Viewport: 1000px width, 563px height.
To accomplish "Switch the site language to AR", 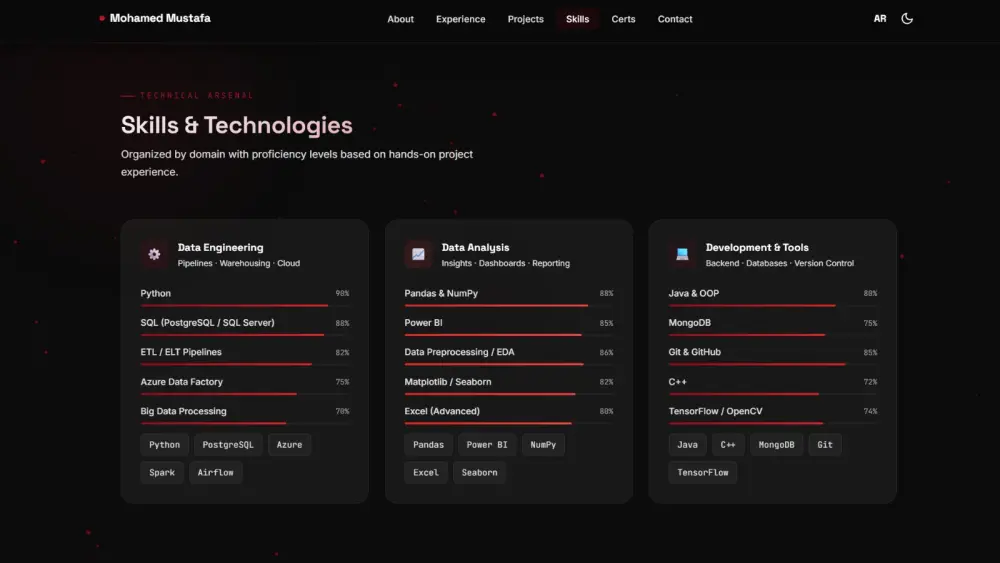I will [x=879, y=18].
